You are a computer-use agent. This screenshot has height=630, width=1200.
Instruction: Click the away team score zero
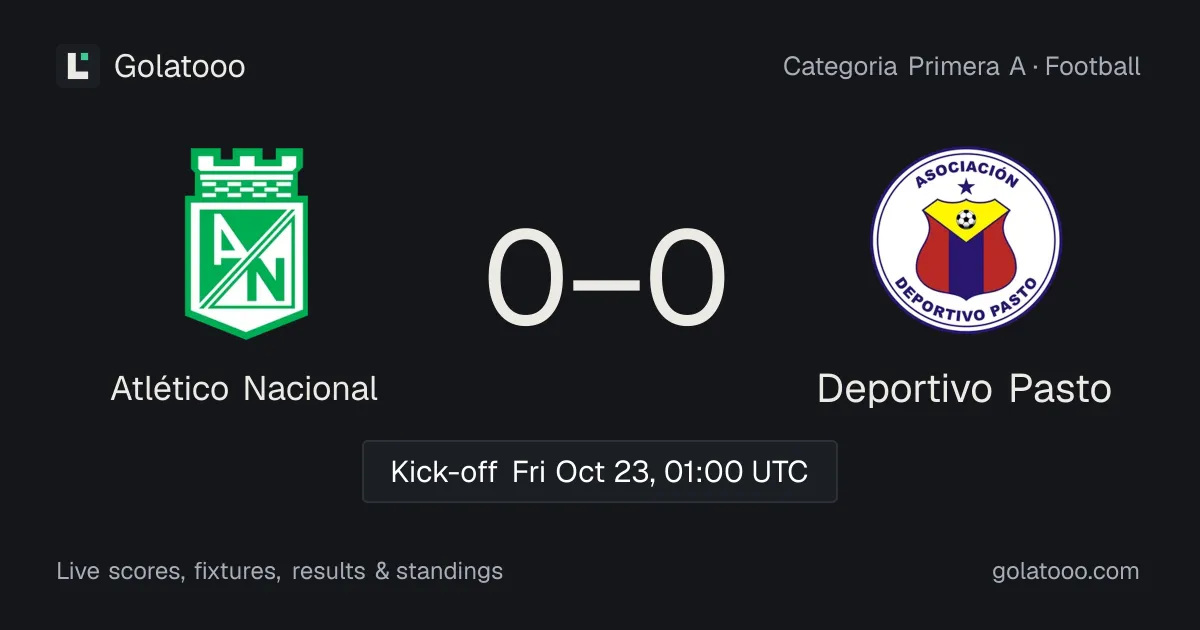coord(686,279)
